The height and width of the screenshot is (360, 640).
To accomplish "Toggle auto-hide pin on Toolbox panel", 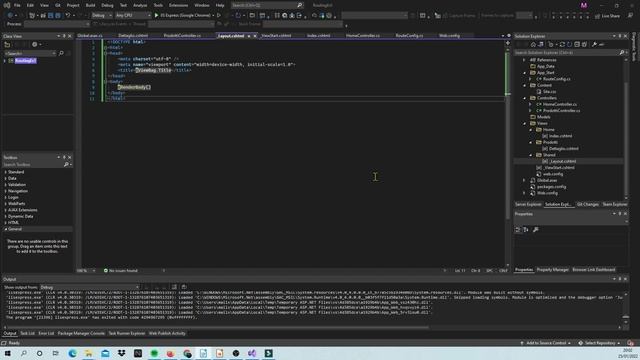I will pos(64,157).
